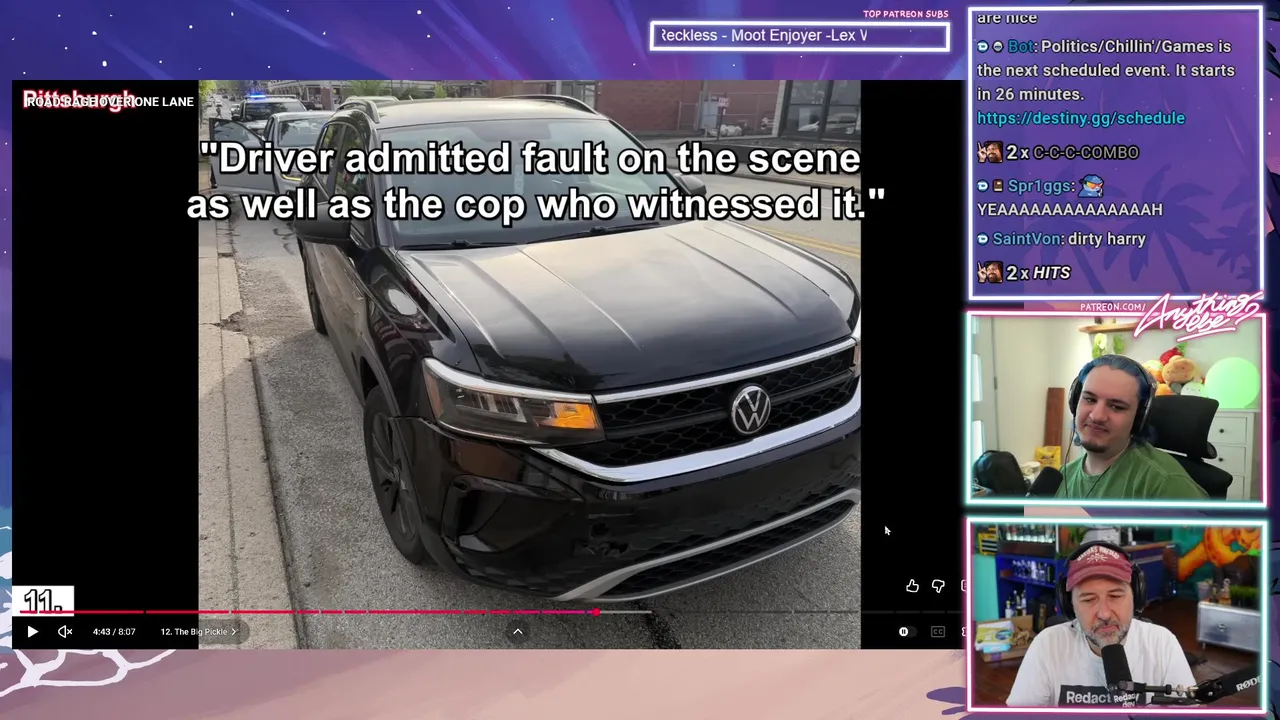Click the Bot username in chat
This screenshot has height=720, width=1280.
[x=1021, y=47]
